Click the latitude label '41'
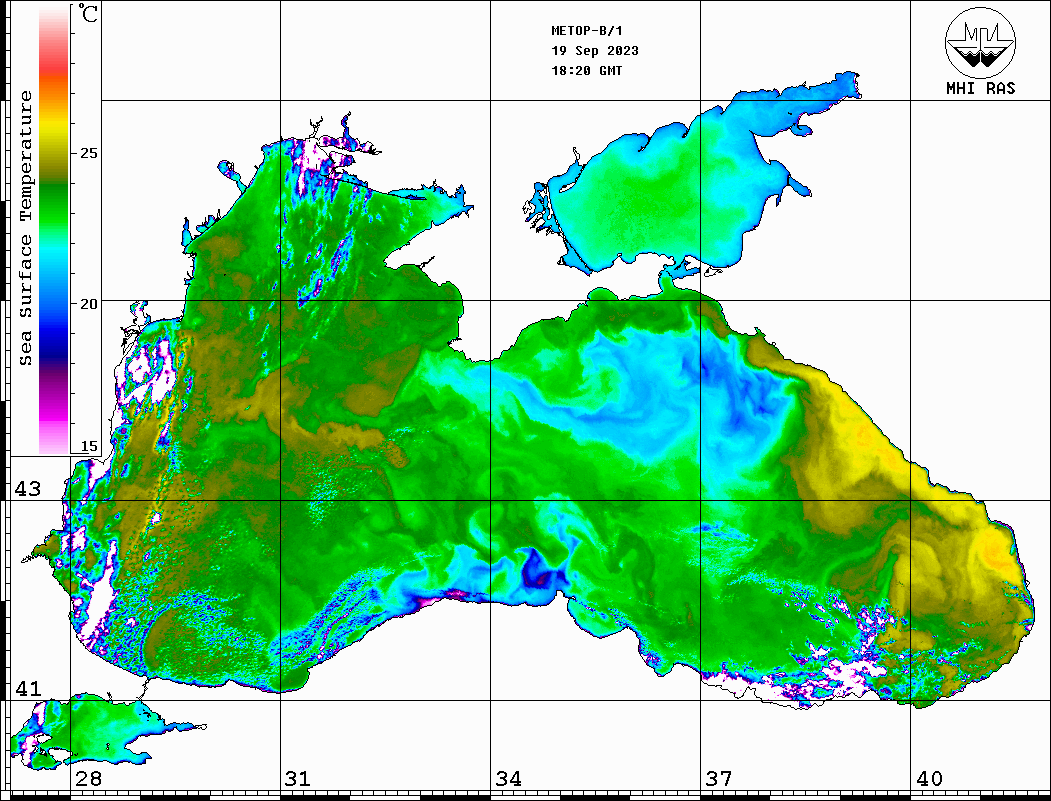 click(x=28, y=688)
